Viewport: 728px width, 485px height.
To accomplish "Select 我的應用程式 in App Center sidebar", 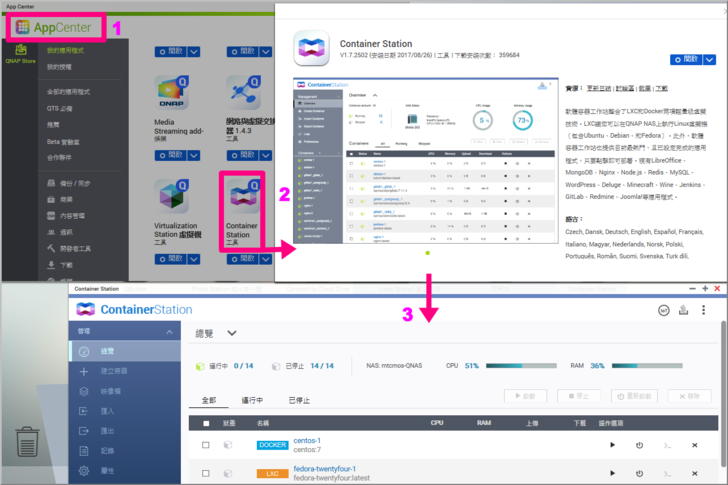I will click(x=65, y=51).
